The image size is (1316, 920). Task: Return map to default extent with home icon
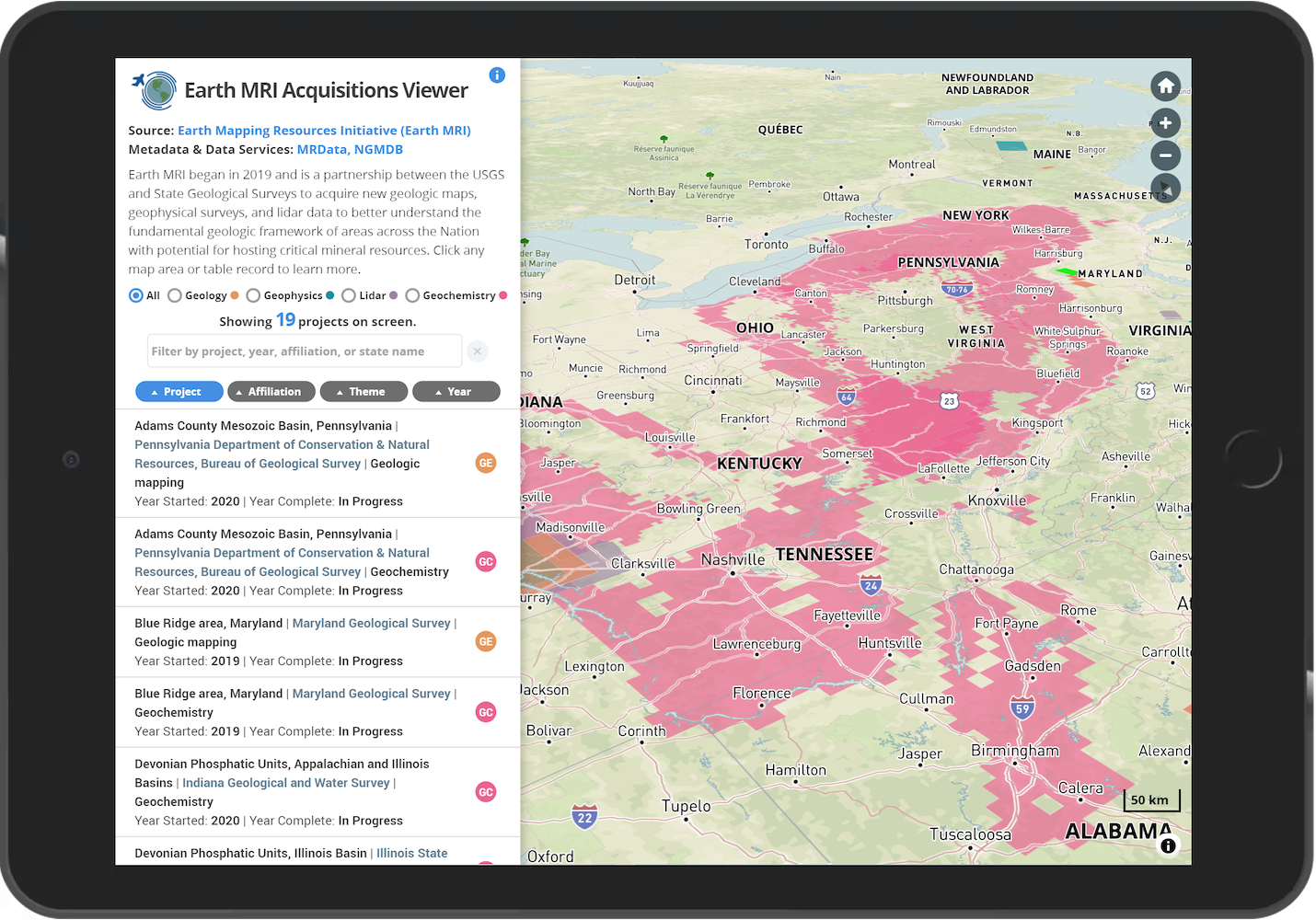[1165, 86]
